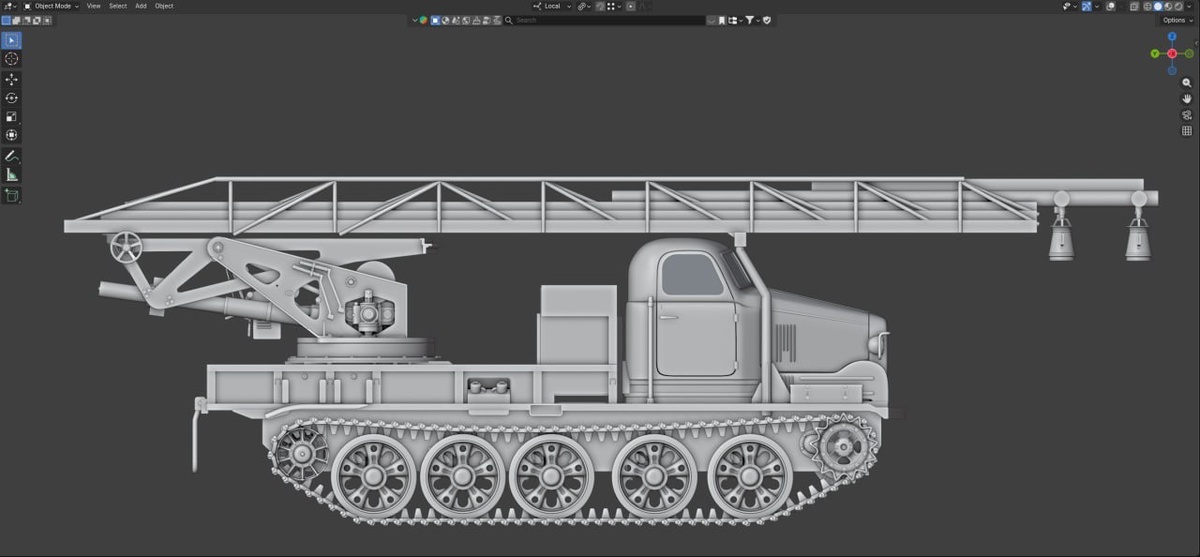Image resolution: width=1200 pixels, height=557 pixels.
Task: Switch orthographic/perspective grid icon
Action: [1187, 131]
